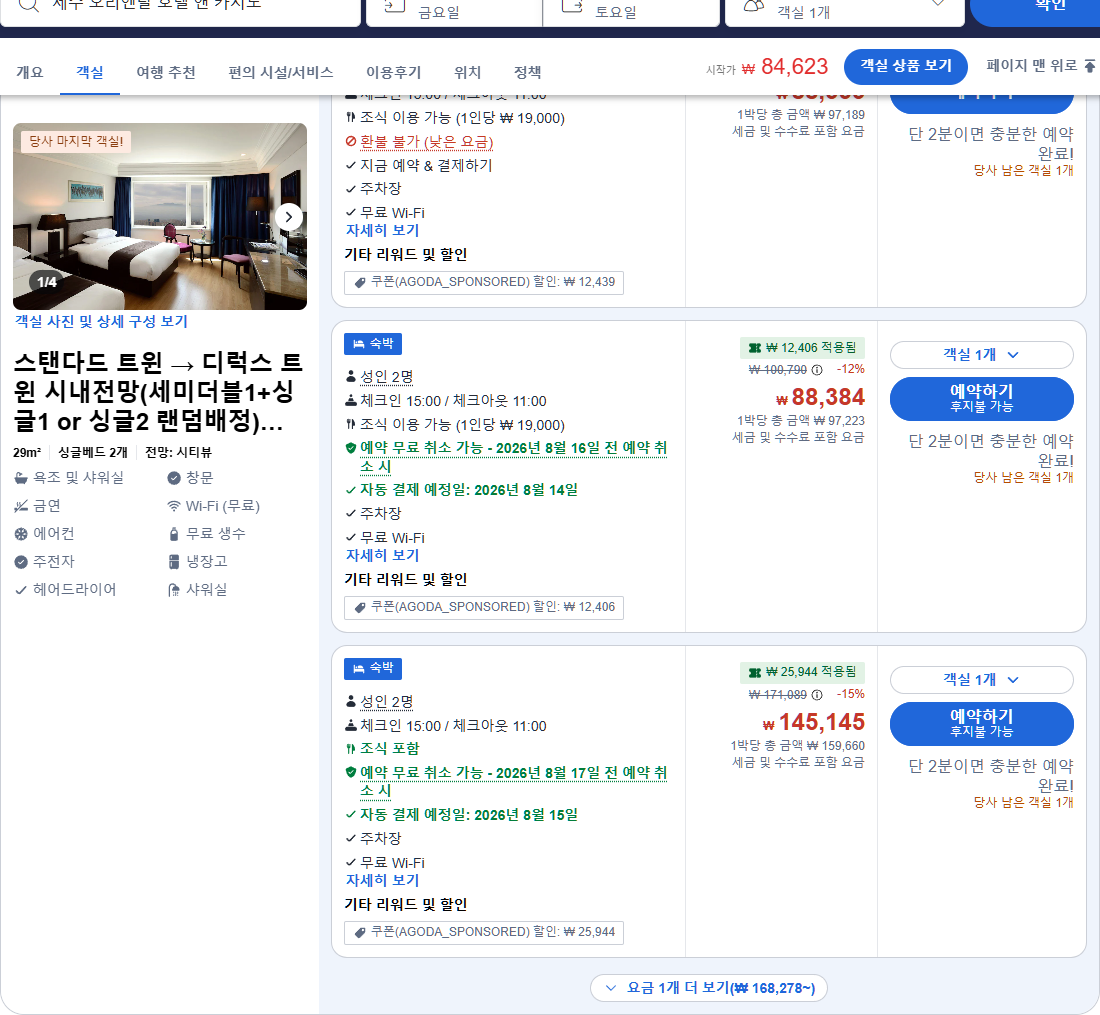1100x1015 pixels.
Task: Click coupon tag icon for ₩12,439 discount
Action: coord(360,282)
